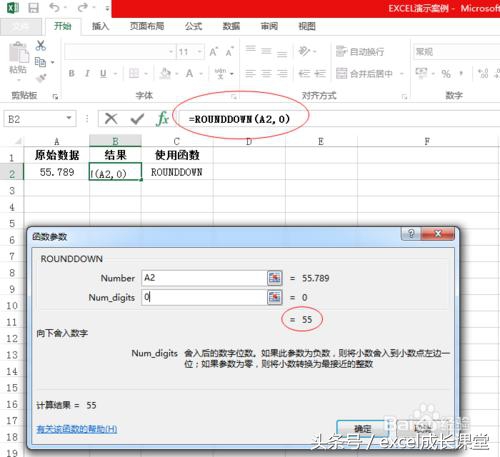The image size is (500, 457).
Task: Click the Number input field A2
Action: click(204, 278)
